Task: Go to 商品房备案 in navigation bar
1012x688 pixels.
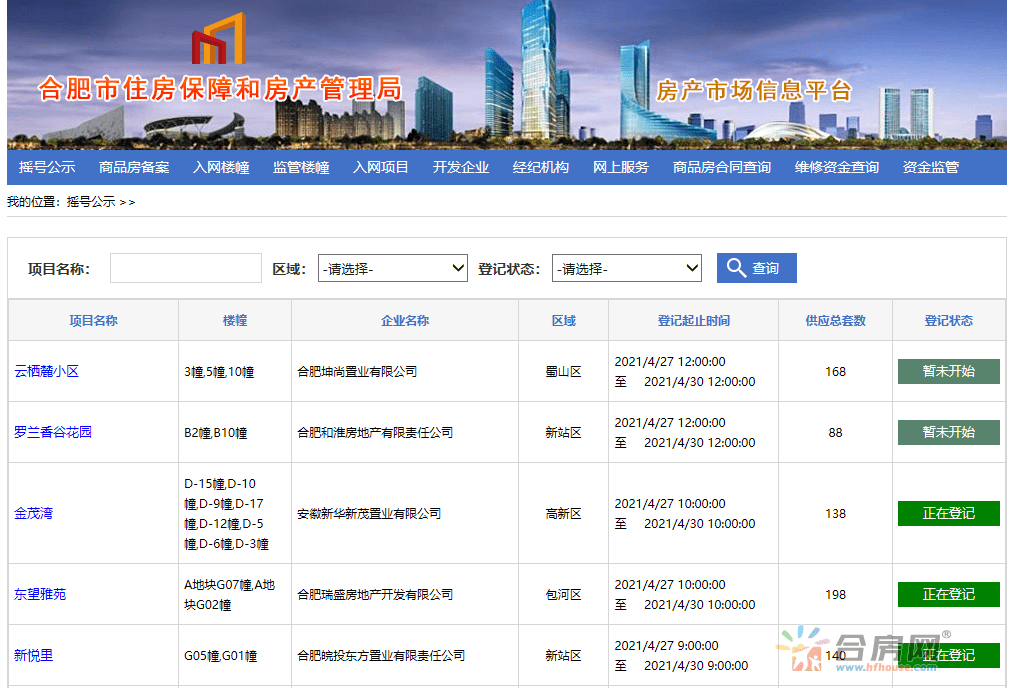Action: (x=134, y=167)
